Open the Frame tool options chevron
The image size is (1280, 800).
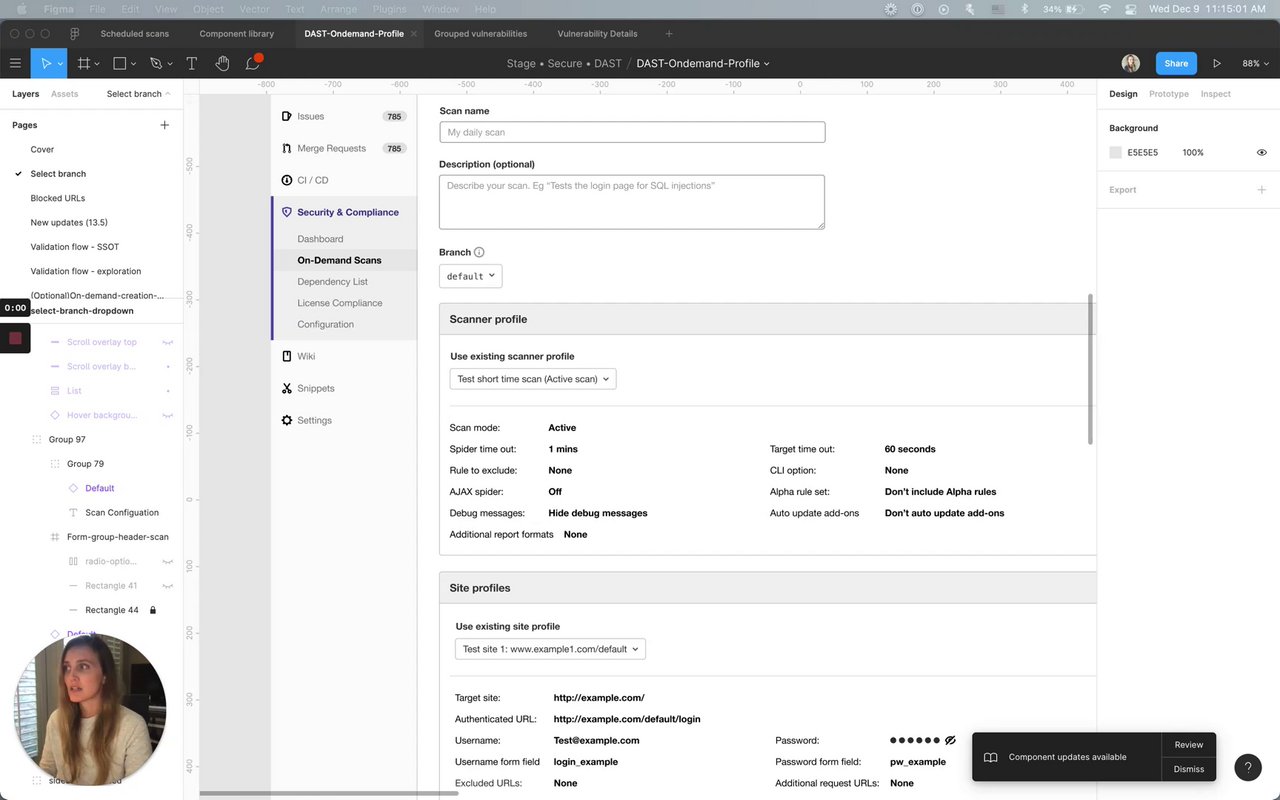pyautogui.click(x=99, y=64)
